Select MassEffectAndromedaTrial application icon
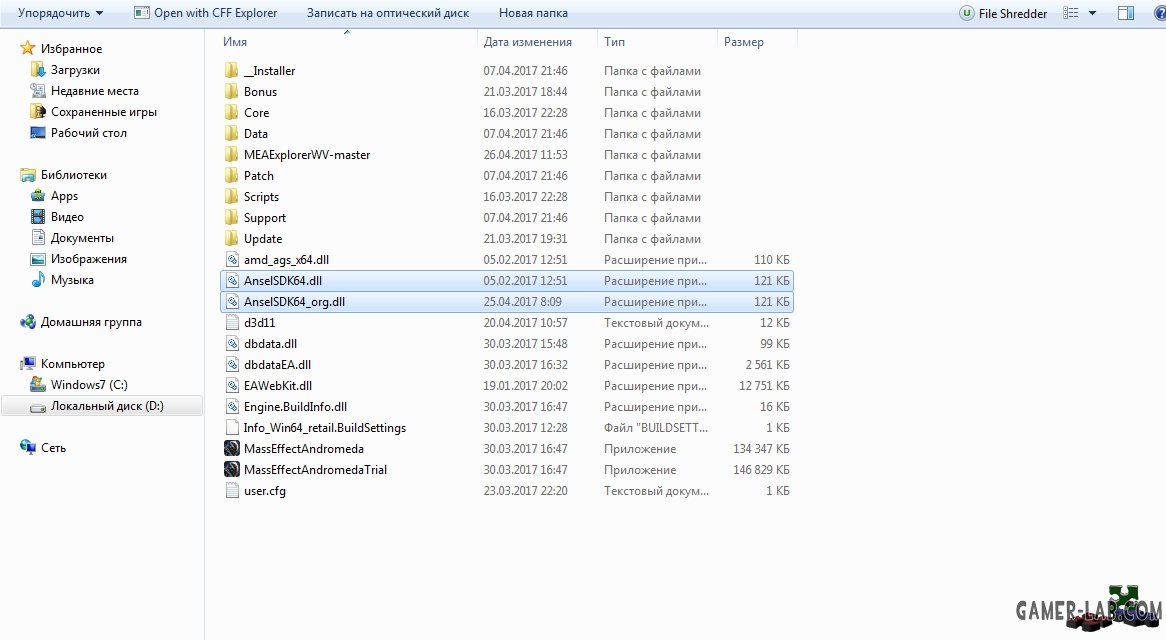 point(232,470)
